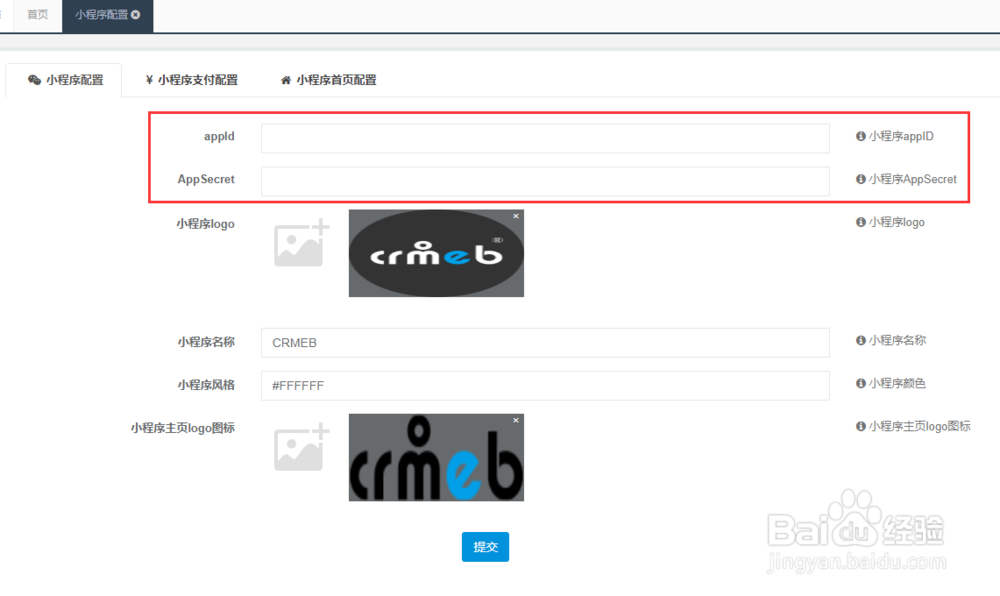Click the AppSecret field label

tap(206, 179)
